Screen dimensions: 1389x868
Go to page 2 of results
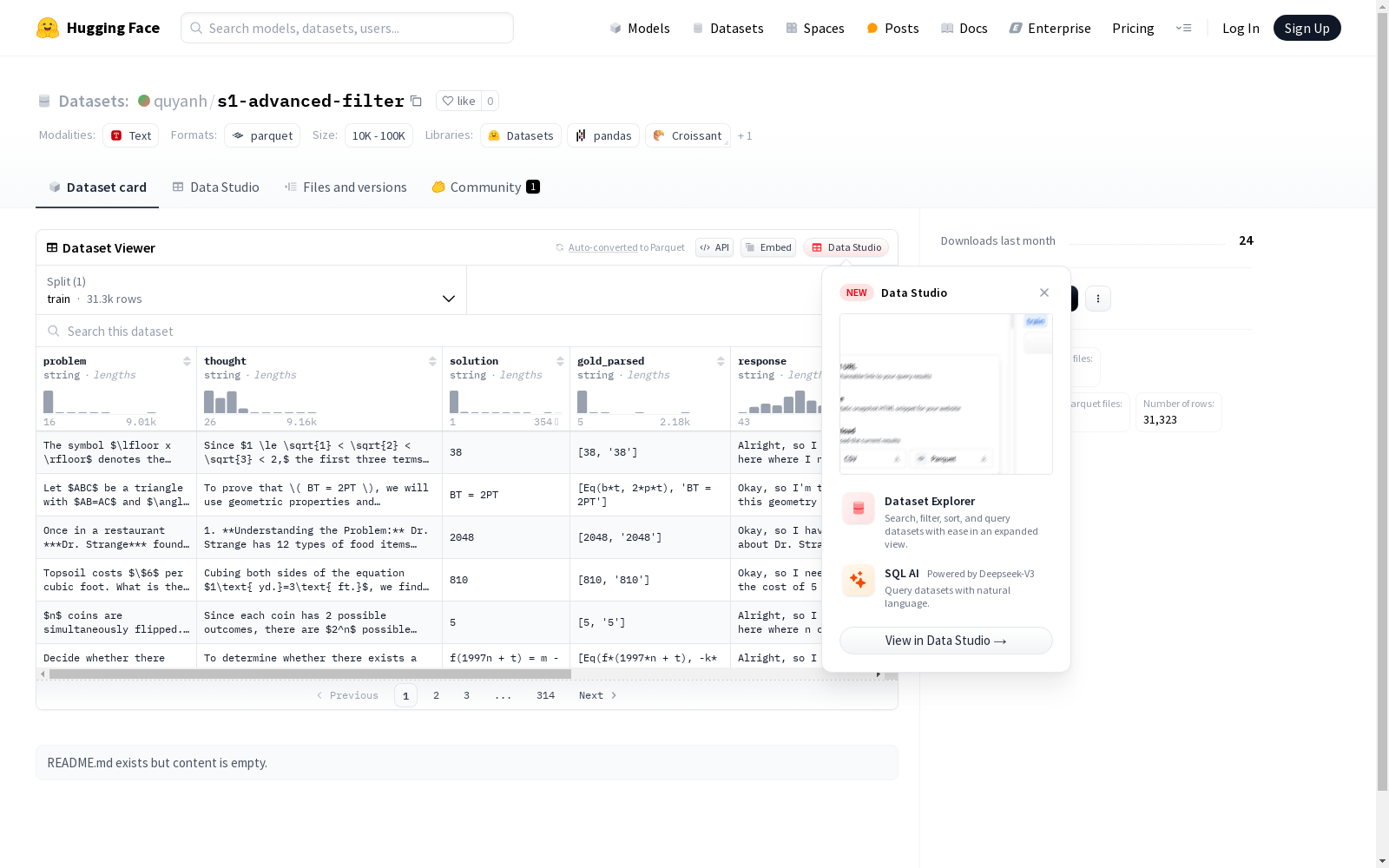coord(436,695)
